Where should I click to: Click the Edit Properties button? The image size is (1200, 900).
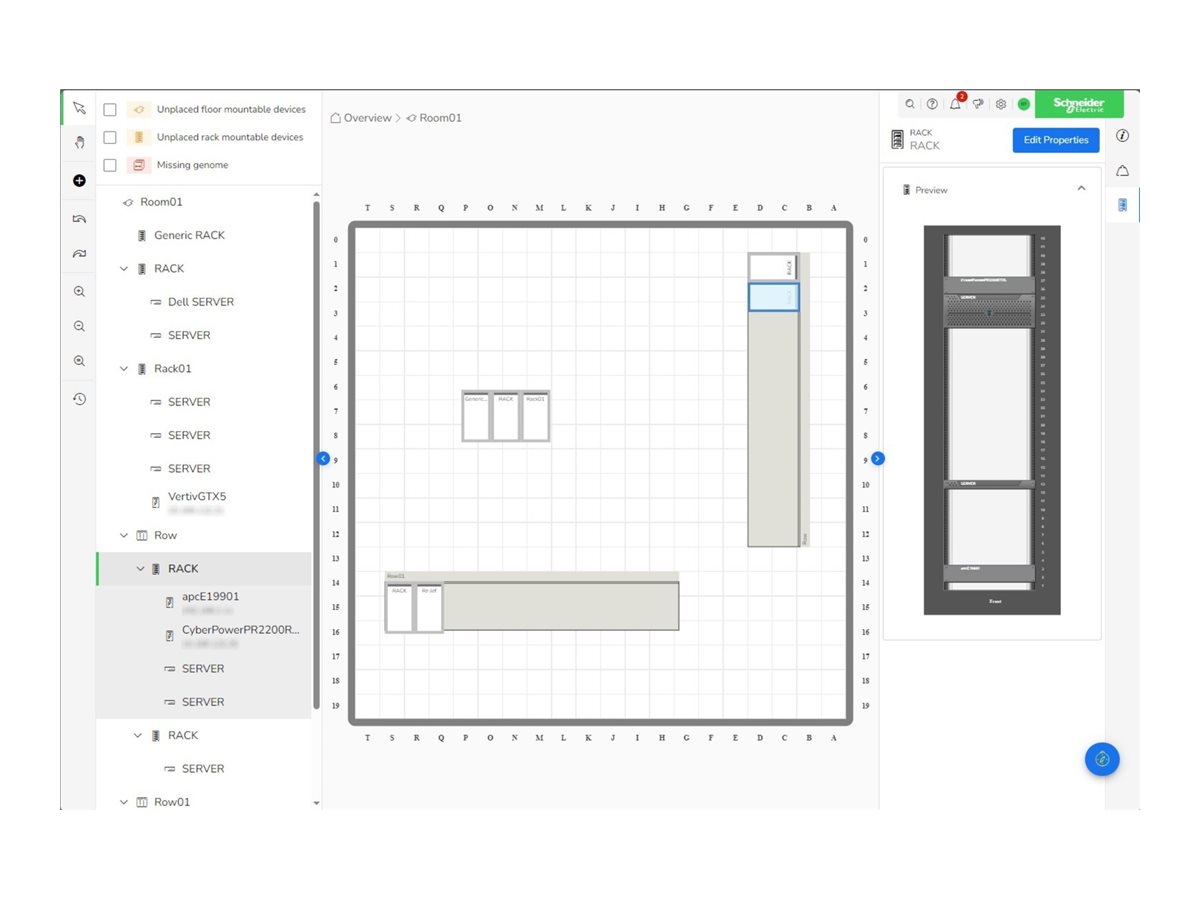pos(1055,140)
